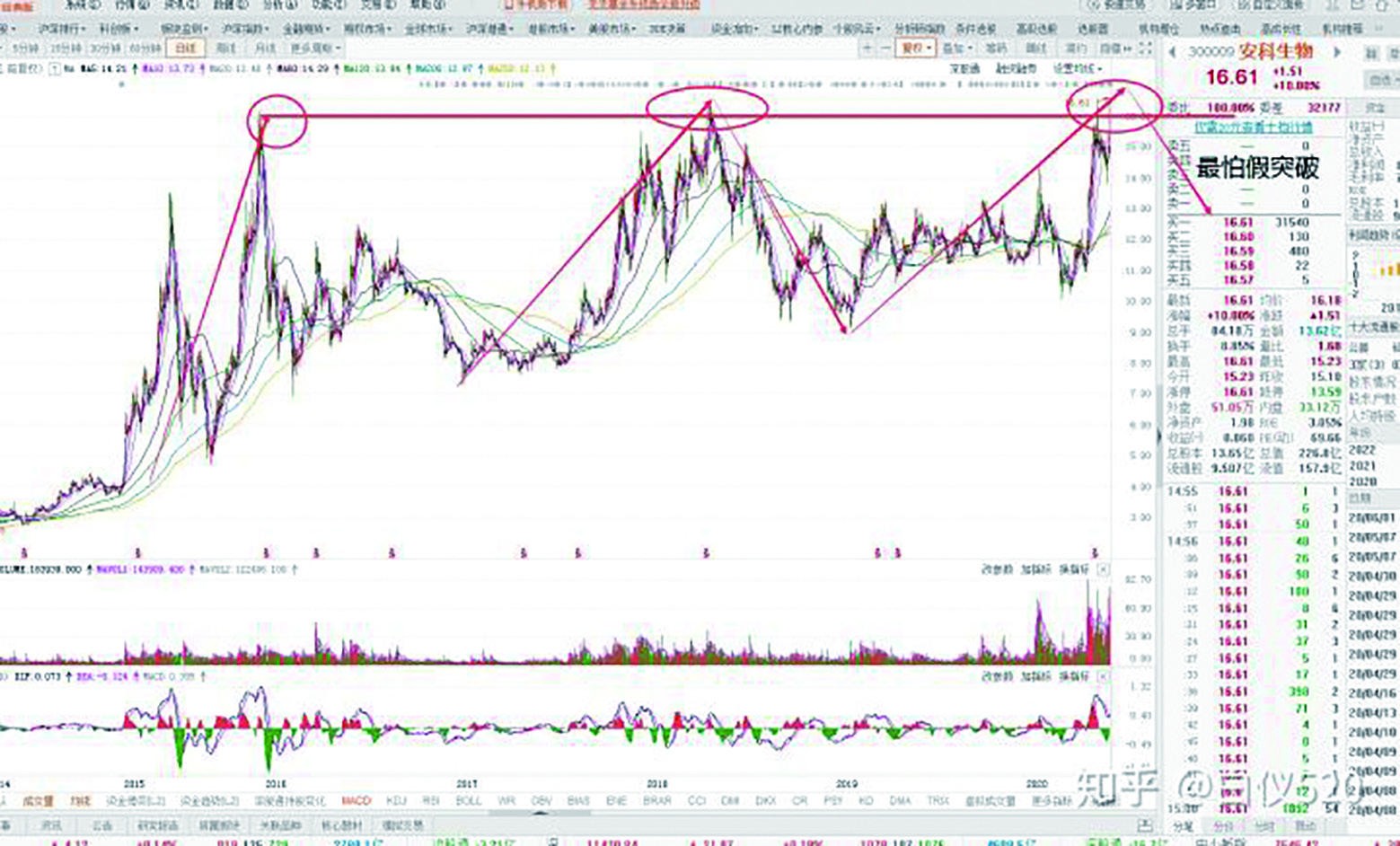The width and height of the screenshot is (1400, 846).
Task: Close the MACD indicator panel
Action: [1103, 676]
